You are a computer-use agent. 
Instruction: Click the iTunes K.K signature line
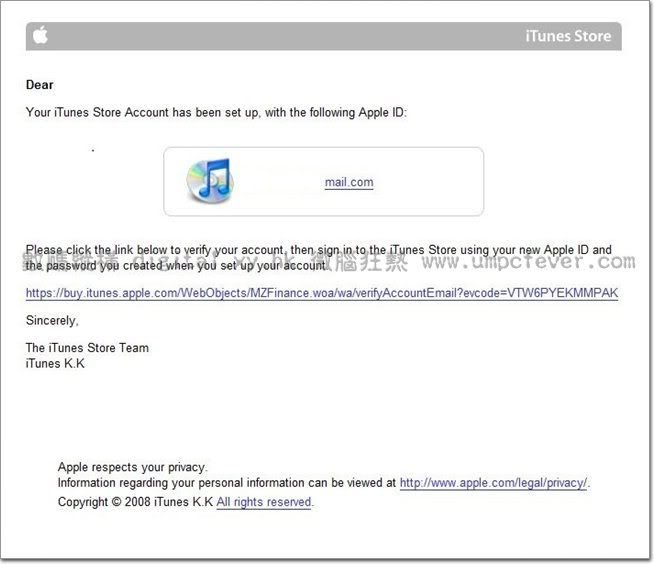point(55,363)
